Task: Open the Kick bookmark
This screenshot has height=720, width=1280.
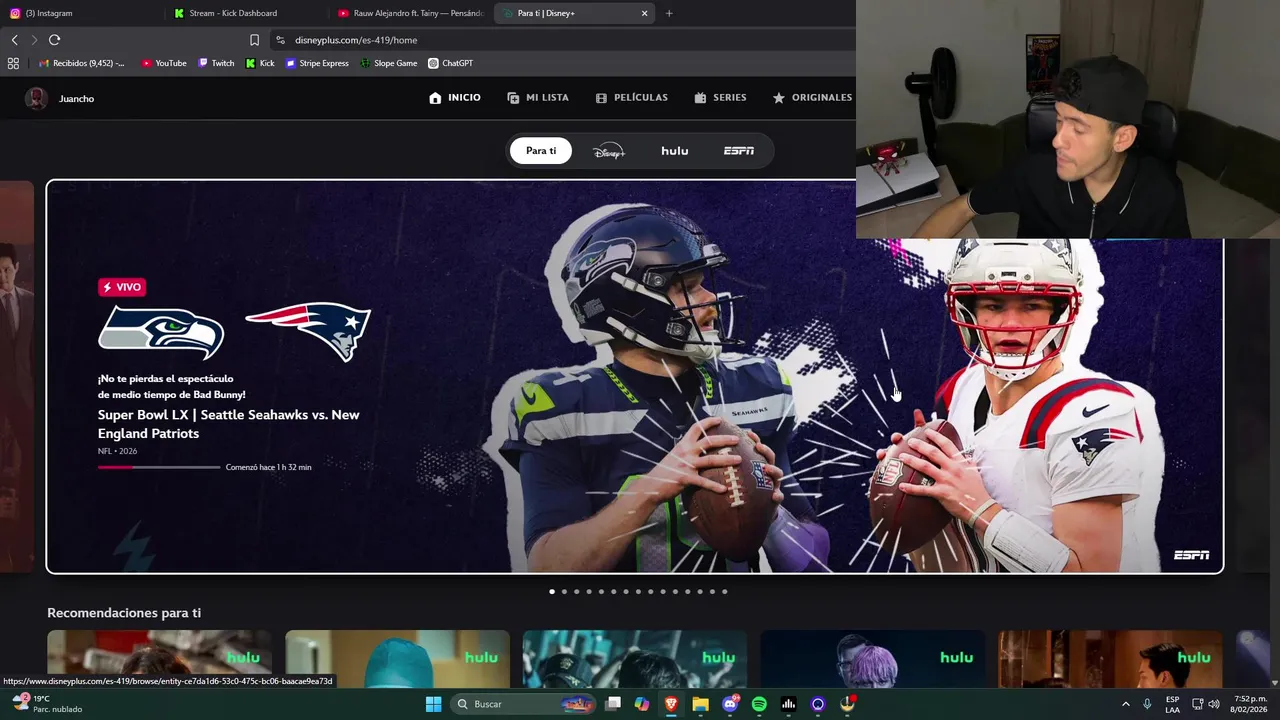Action: [x=260, y=63]
